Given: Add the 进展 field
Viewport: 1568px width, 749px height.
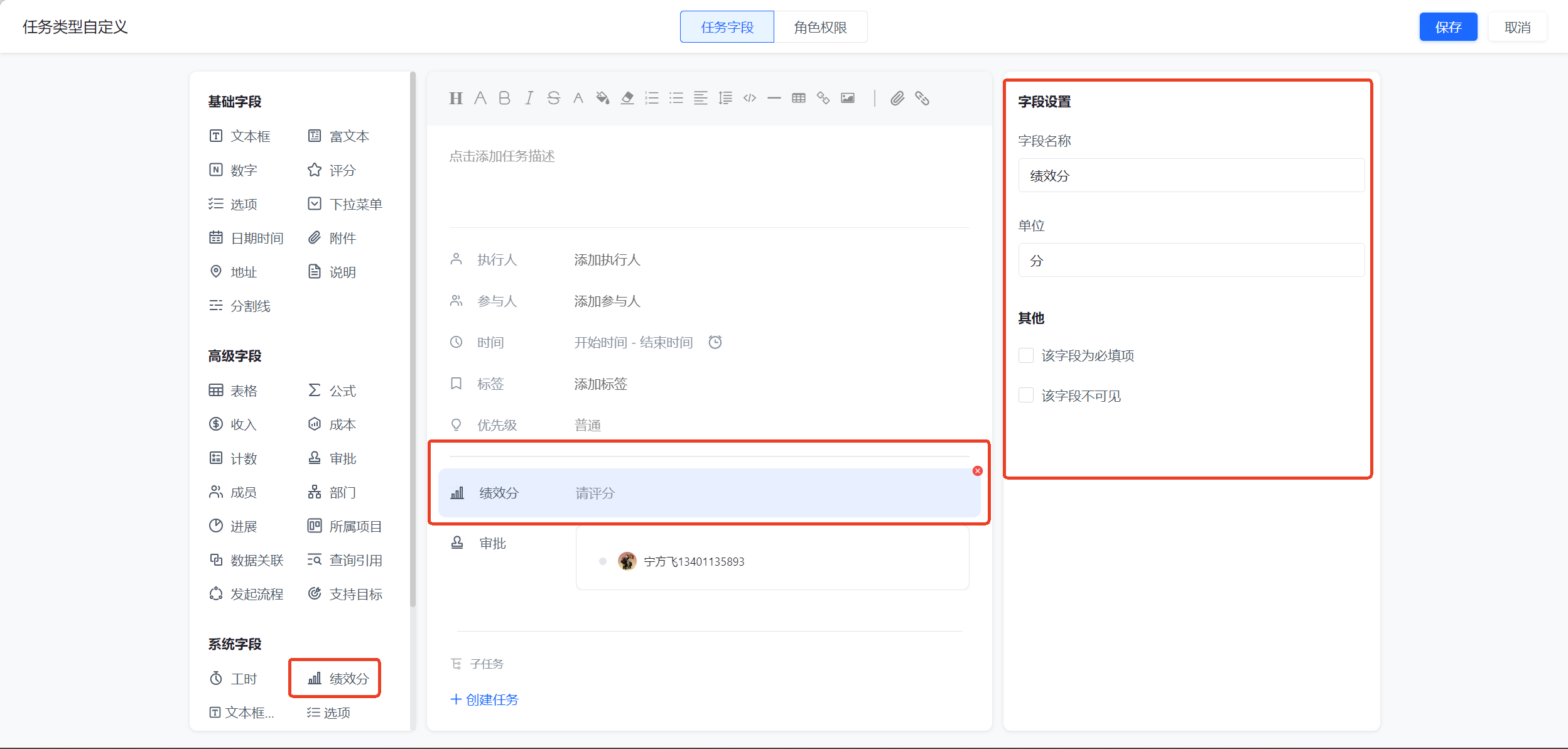Looking at the screenshot, I should pos(233,526).
